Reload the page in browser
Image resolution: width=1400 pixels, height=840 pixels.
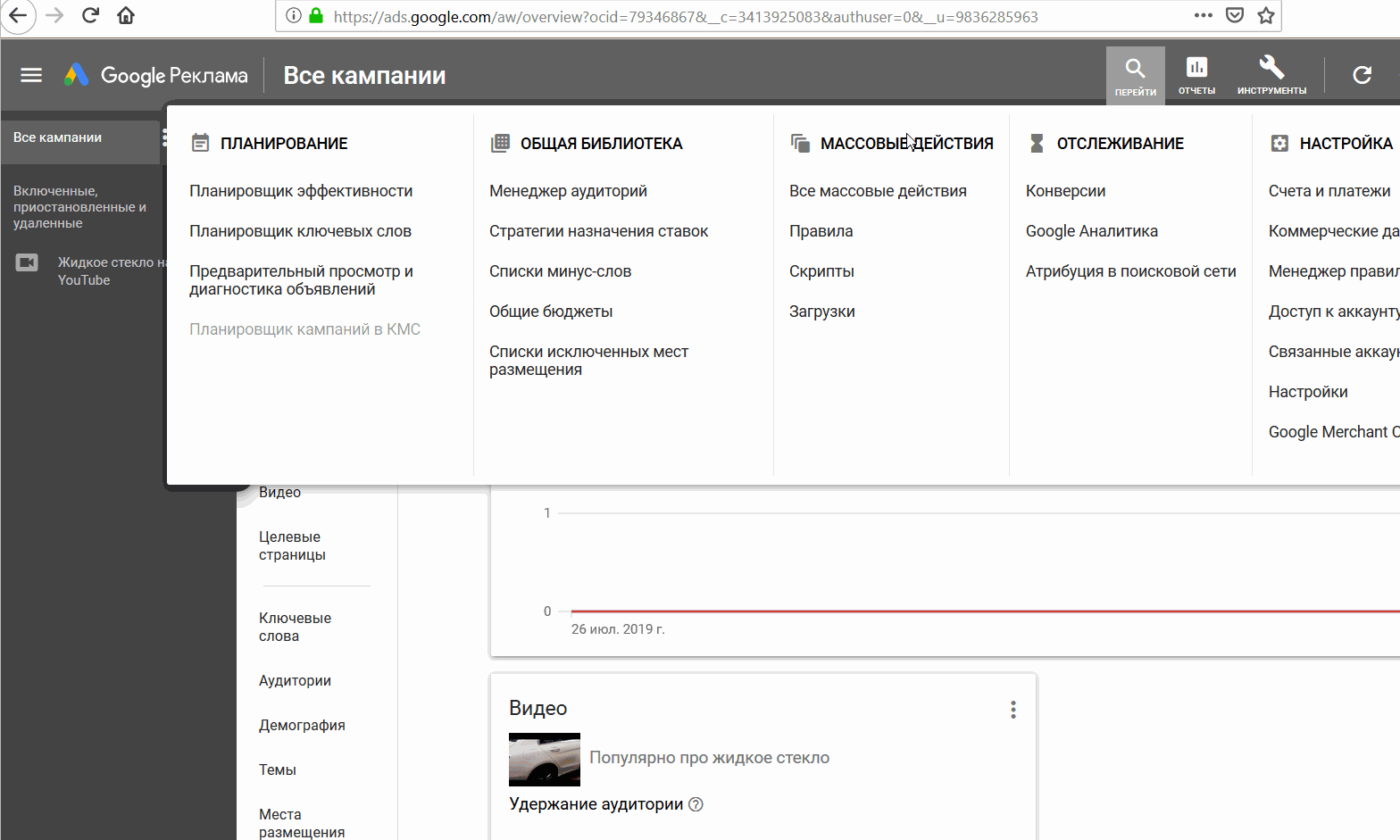[x=90, y=15]
